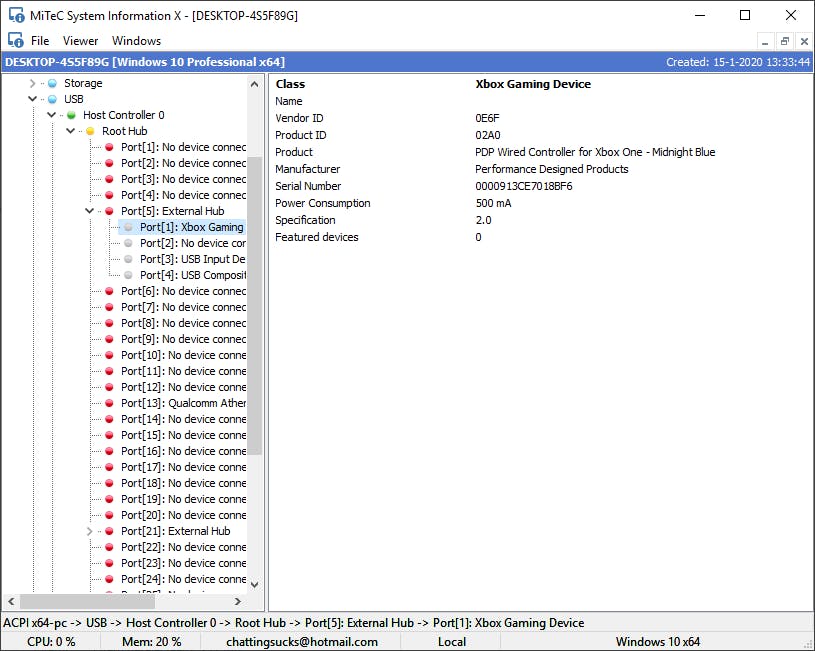Click red icon of Root Hub Port[1]
Screen dimensions: 815x651
click(x=109, y=147)
